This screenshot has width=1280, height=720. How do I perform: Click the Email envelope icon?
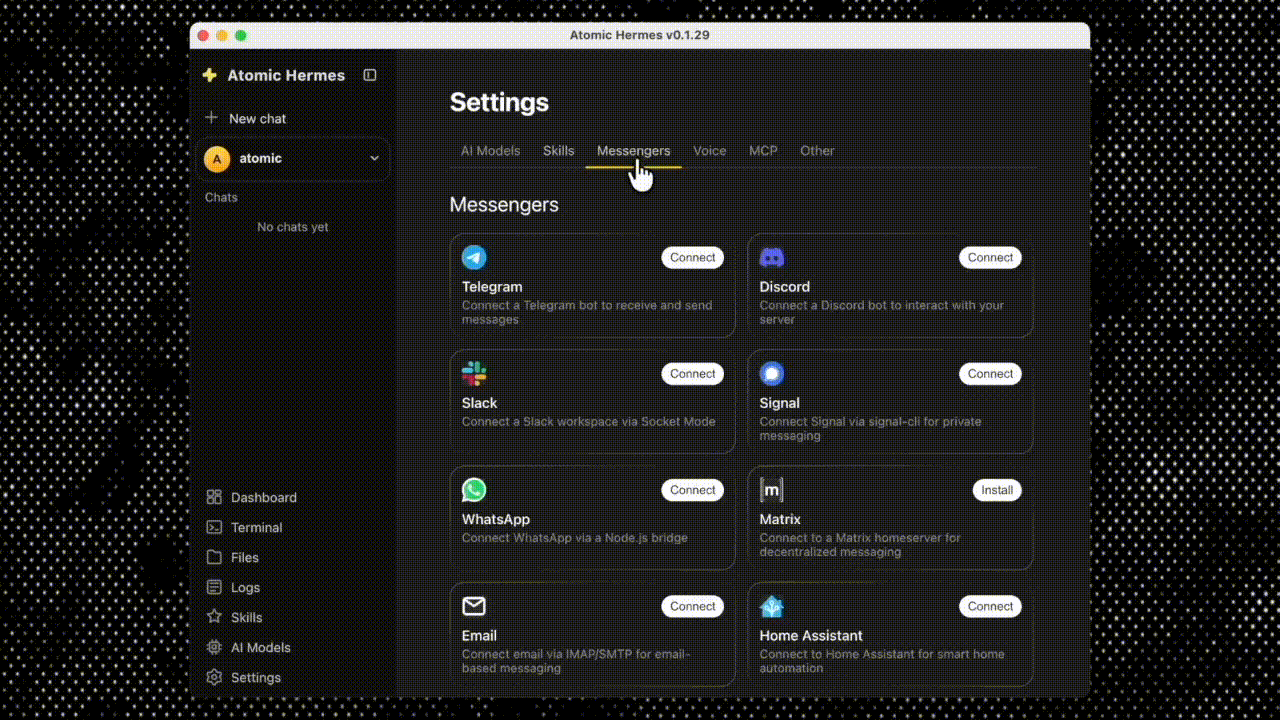tap(474, 606)
